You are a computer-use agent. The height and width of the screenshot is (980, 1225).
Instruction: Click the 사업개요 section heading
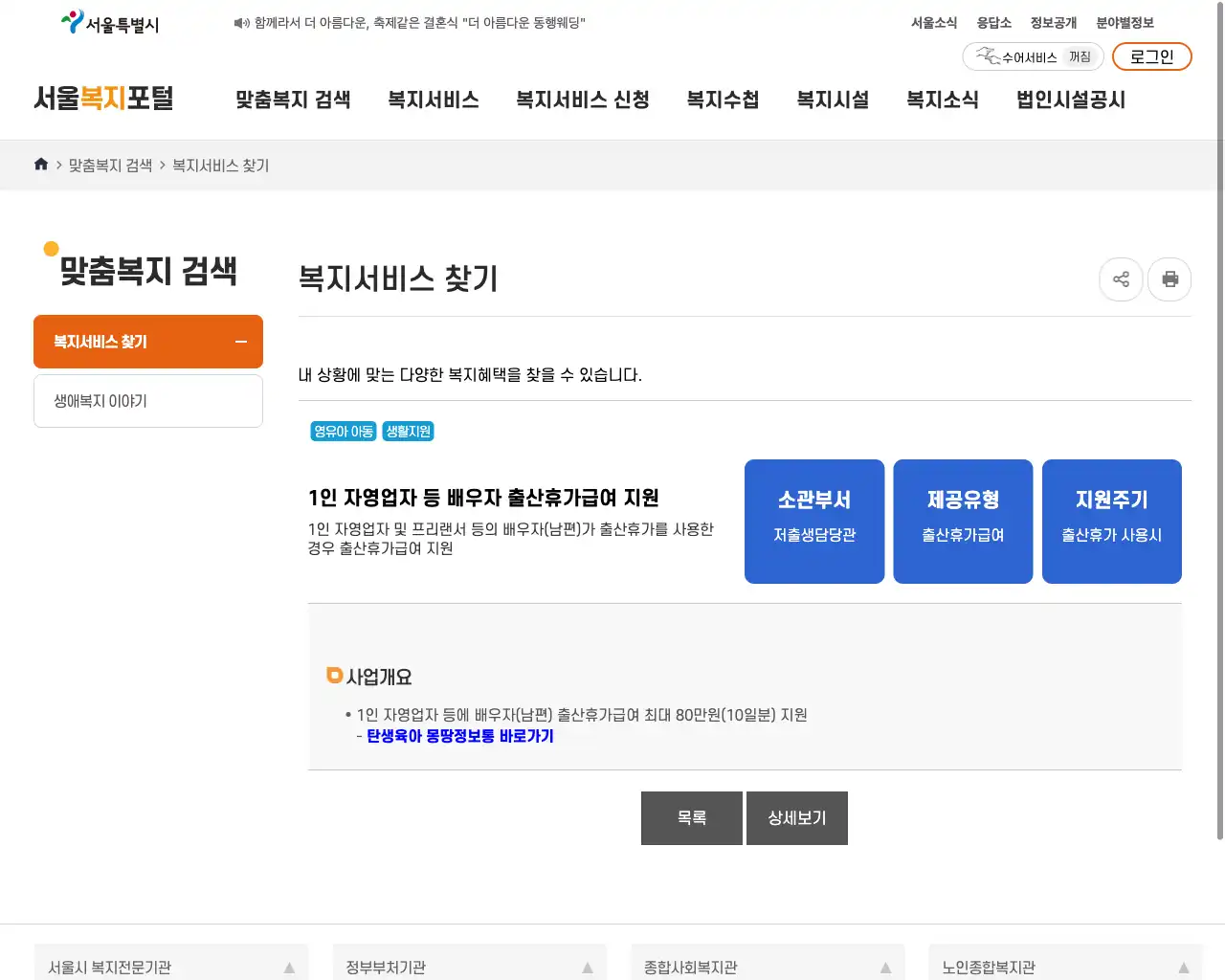[x=379, y=678]
